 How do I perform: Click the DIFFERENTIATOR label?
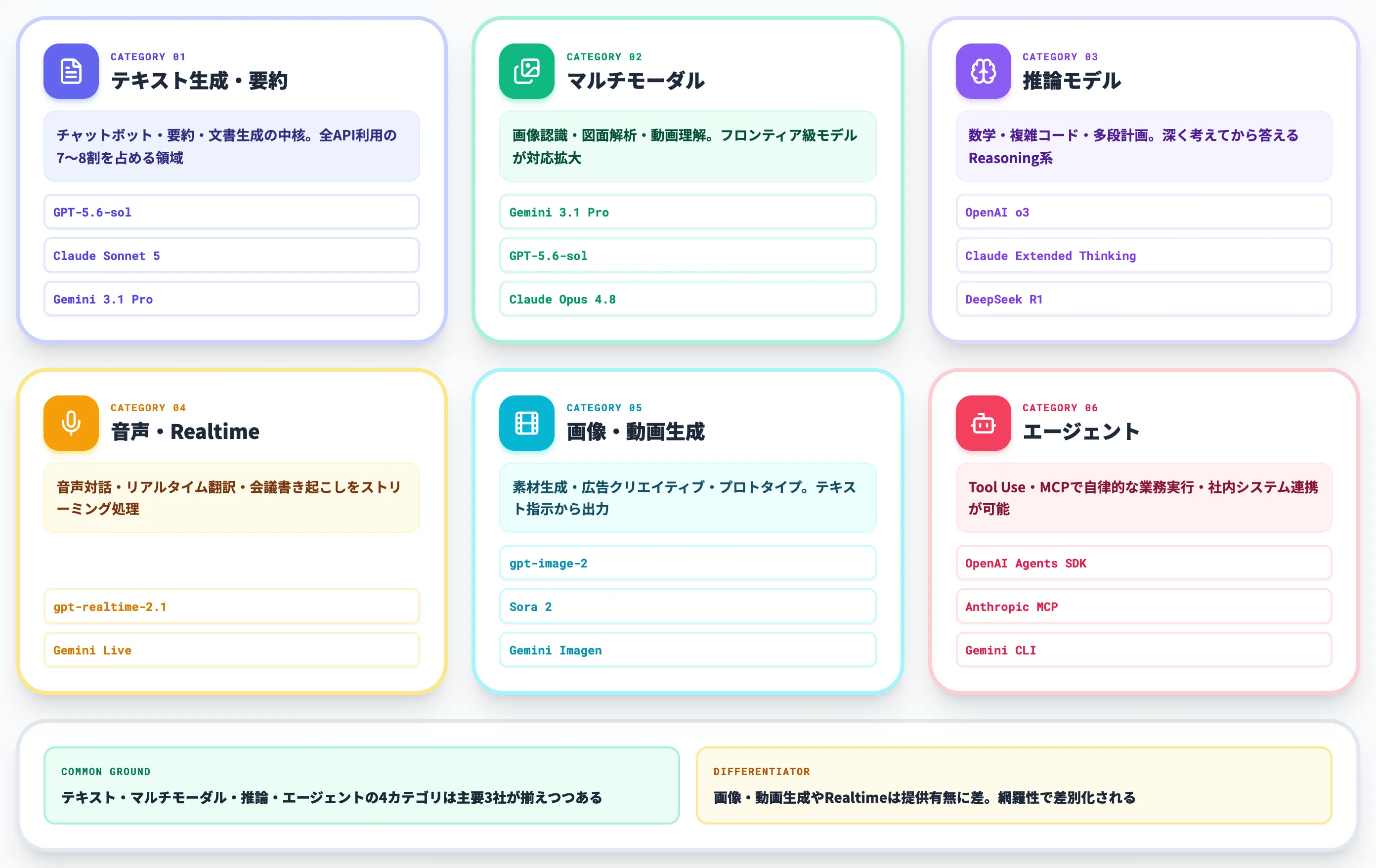[762, 772]
